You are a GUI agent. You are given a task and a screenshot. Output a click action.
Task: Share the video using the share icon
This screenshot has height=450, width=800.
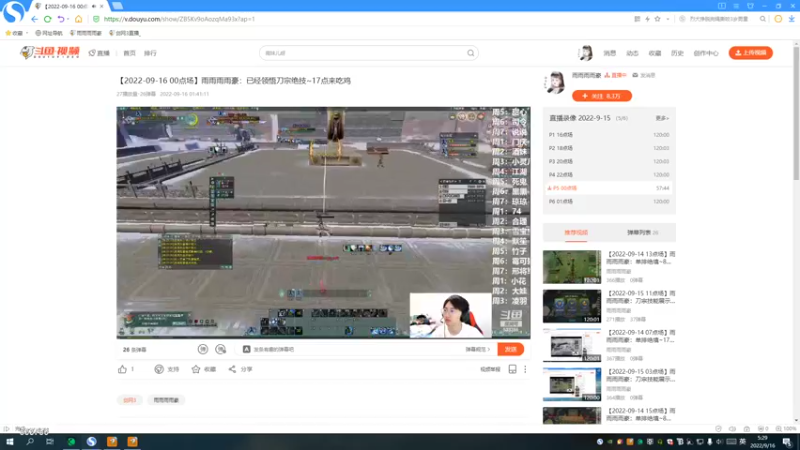coord(232,369)
